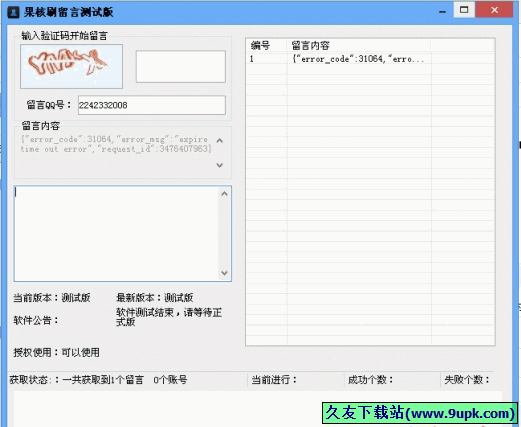This screenshot has width=521, height=427.
Task: Click the 软件公告 label
Action: (36, 320)
